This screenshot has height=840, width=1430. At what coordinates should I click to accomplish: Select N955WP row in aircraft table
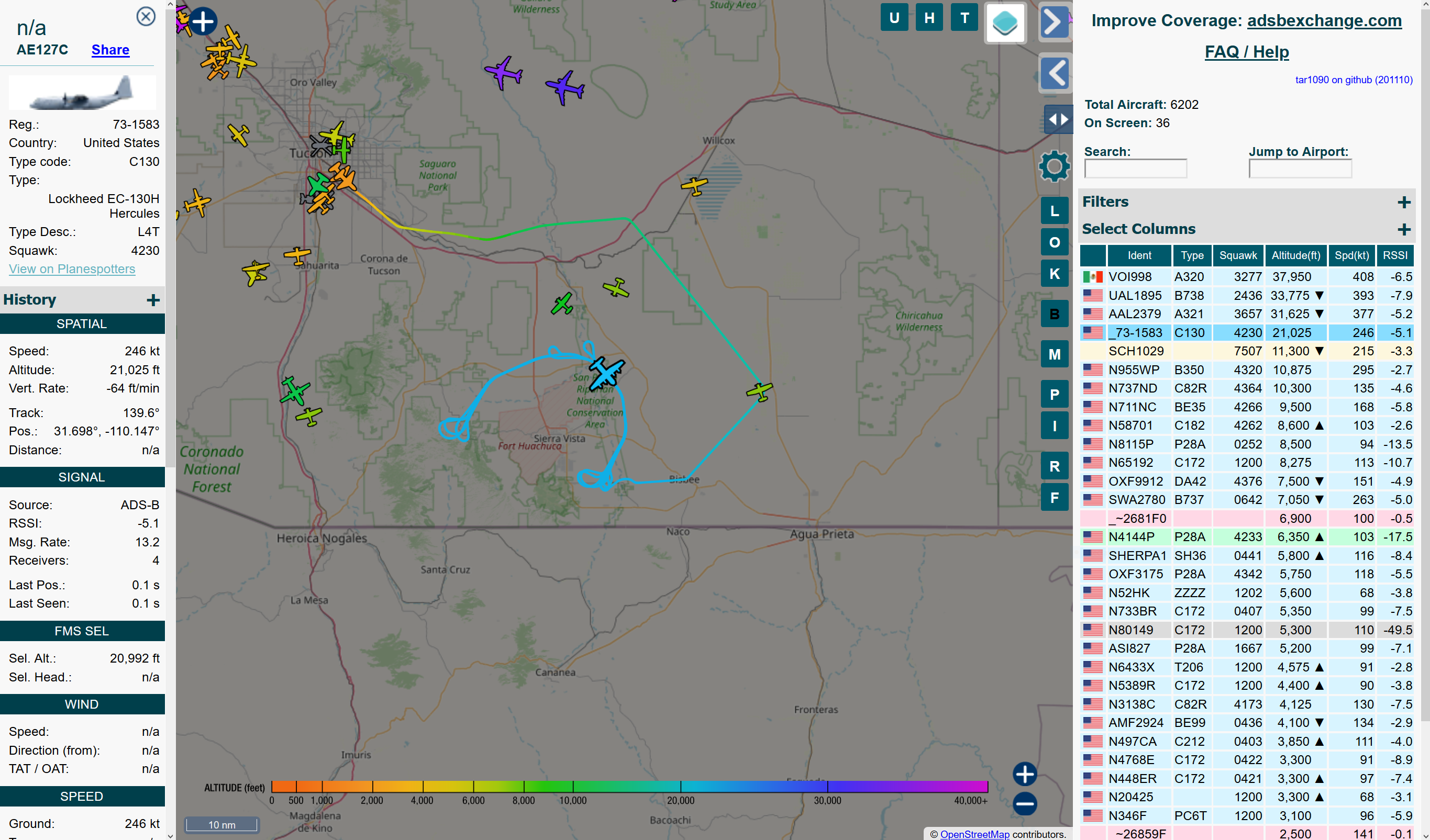click(x=1247, y=370)
